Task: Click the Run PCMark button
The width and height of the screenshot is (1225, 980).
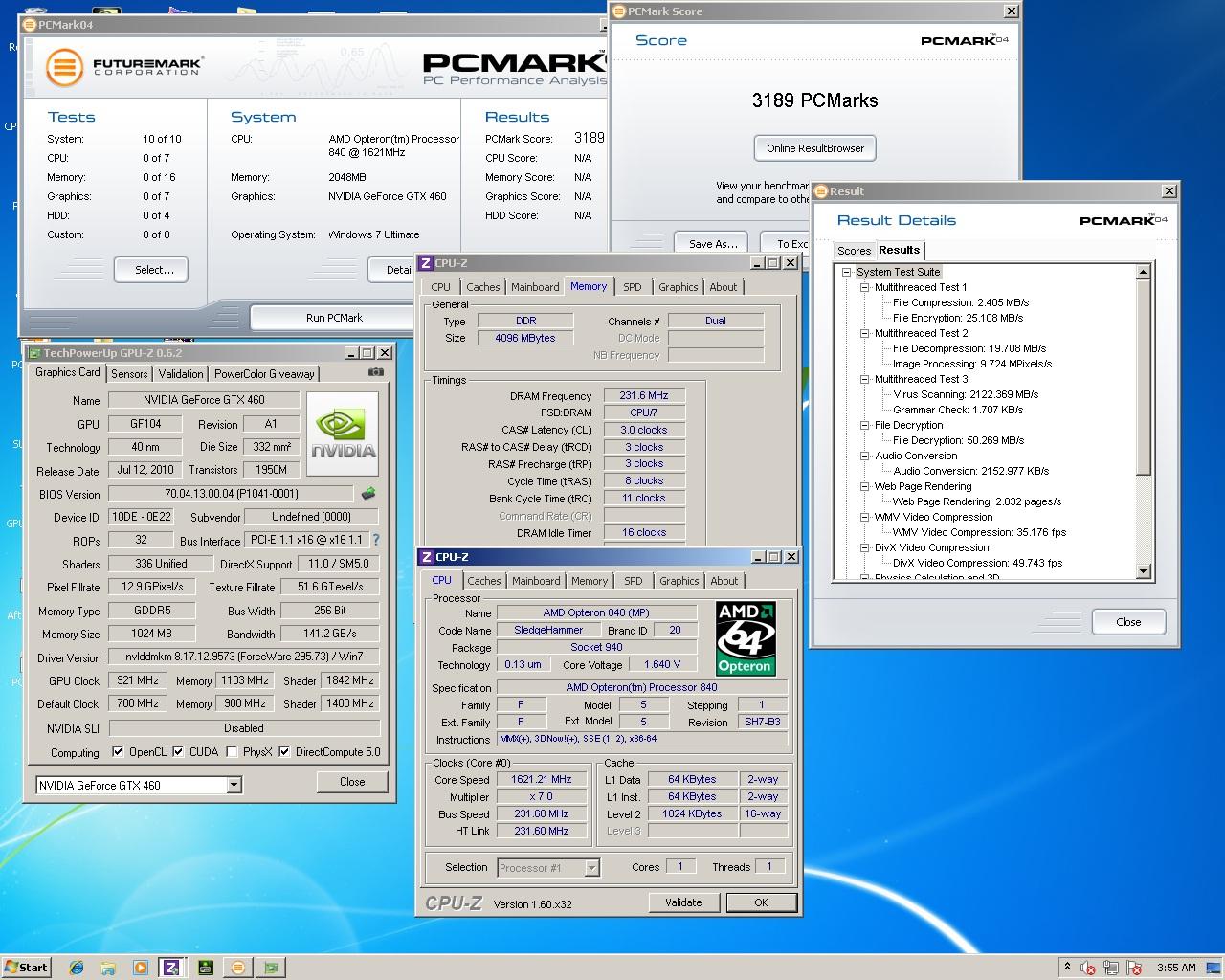Action: click(x=334, y=318)
